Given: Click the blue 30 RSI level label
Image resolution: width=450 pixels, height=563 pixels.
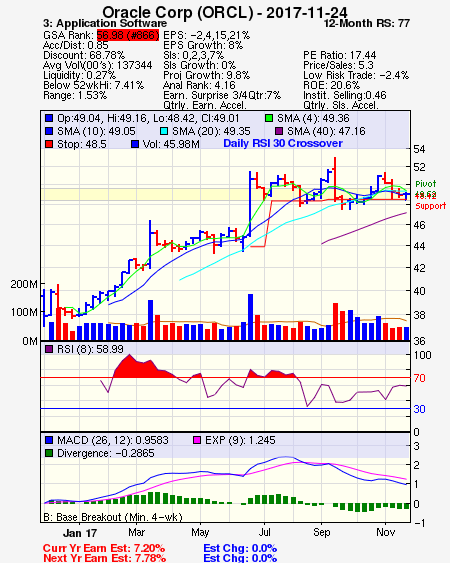Looking at the screenshot, I should click(x=419, y=409).
